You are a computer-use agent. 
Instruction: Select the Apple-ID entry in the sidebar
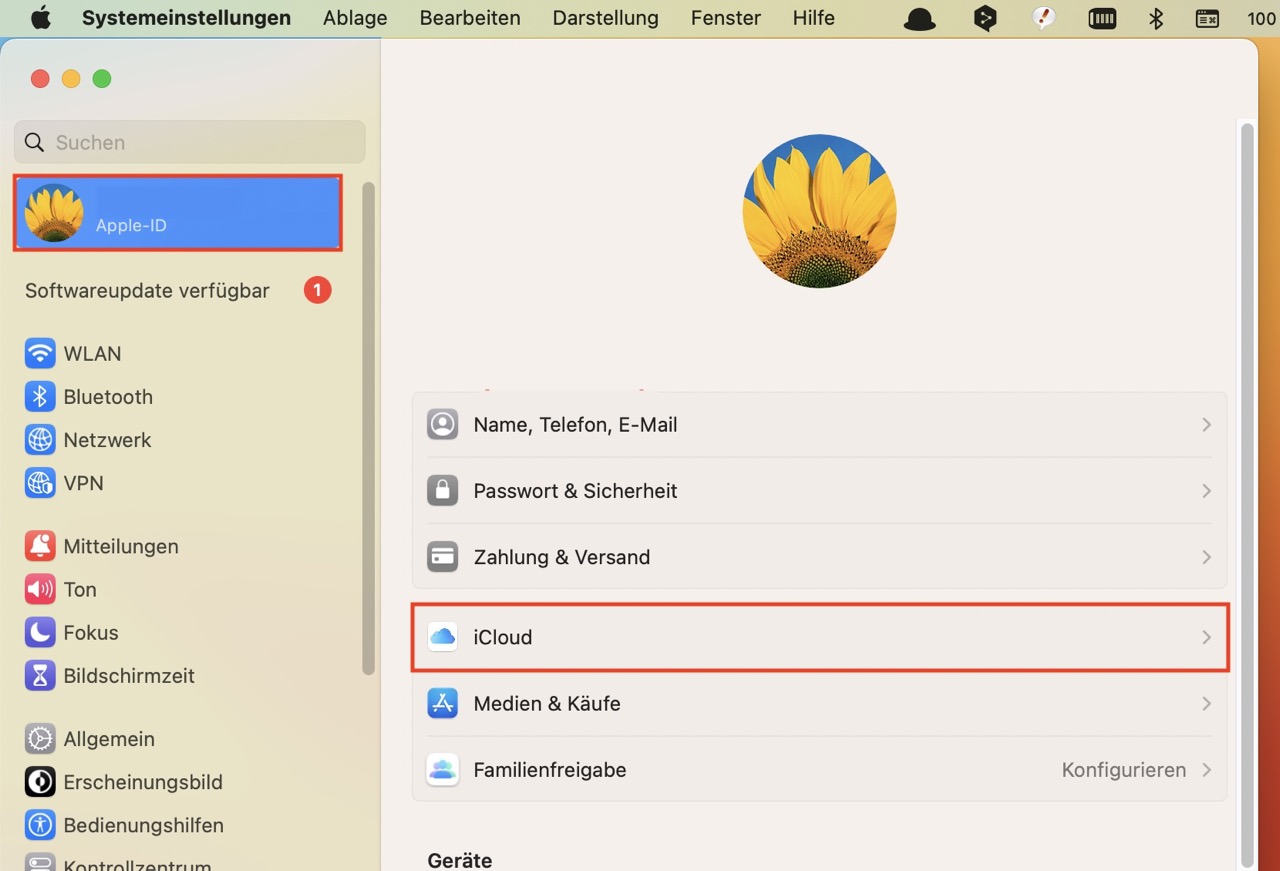click(178, 212)
